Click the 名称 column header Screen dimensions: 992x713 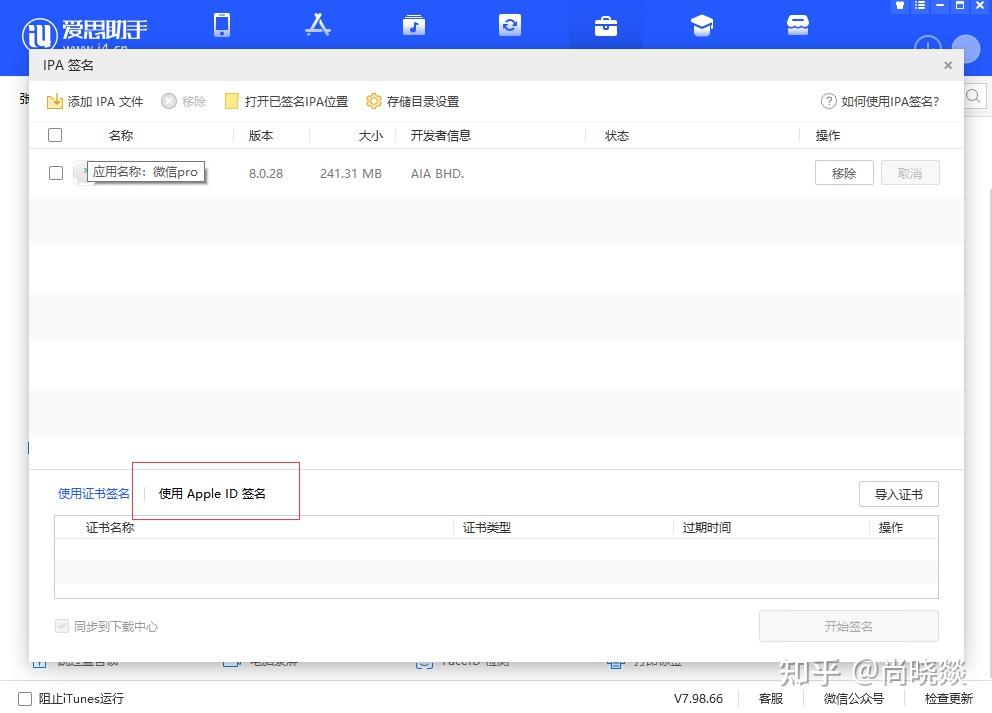121,135
